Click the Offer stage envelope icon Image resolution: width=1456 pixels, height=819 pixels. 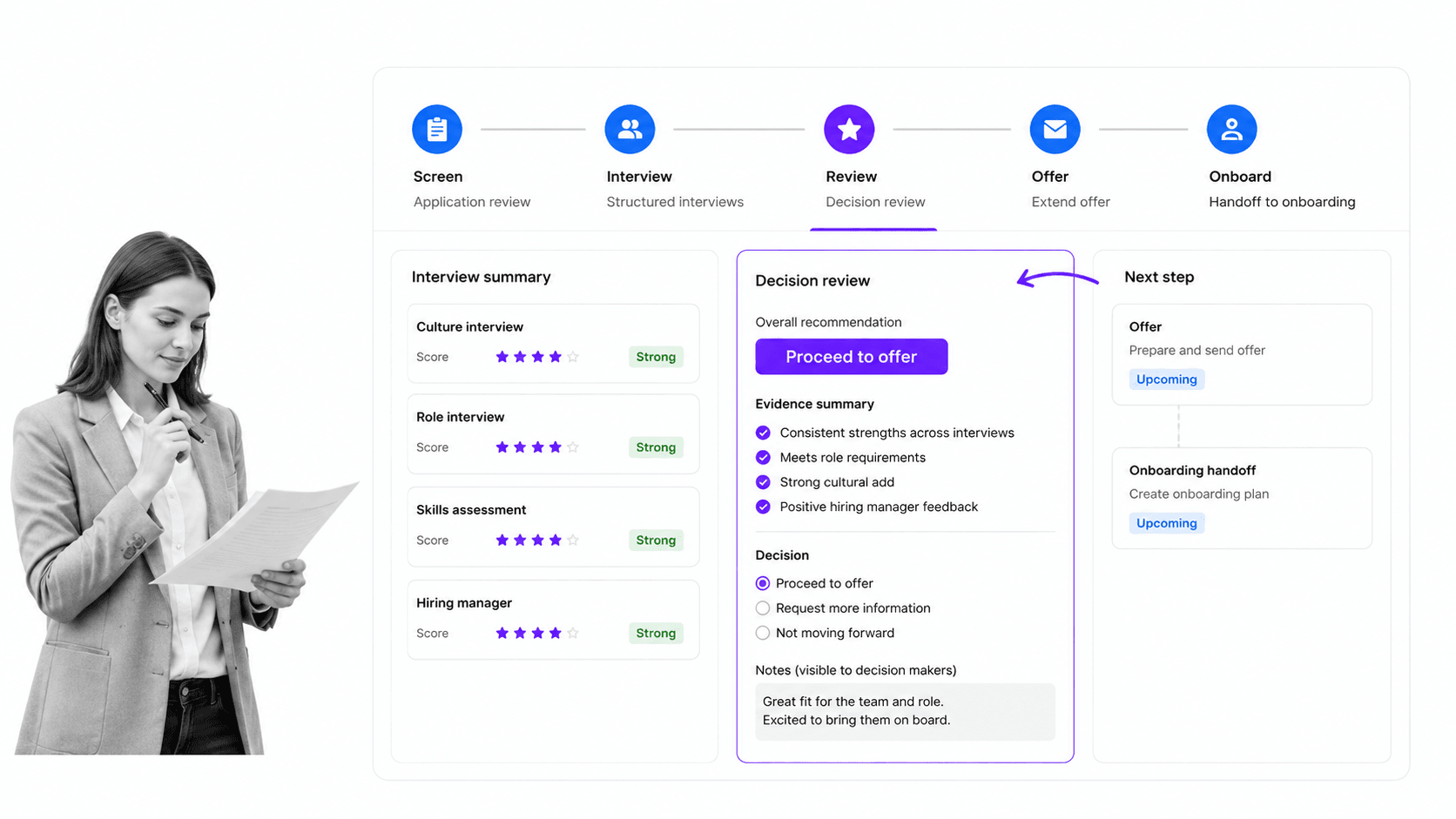[x=1055, y=130]
